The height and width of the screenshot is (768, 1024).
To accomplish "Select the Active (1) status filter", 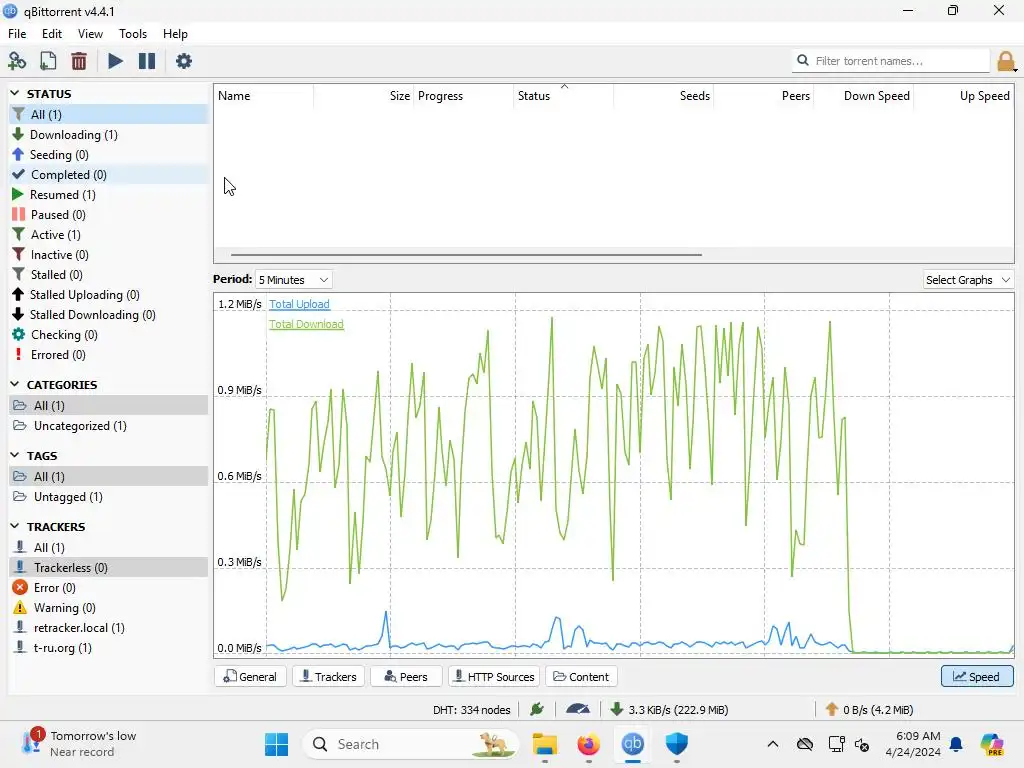I will click(x=108, y=234).
